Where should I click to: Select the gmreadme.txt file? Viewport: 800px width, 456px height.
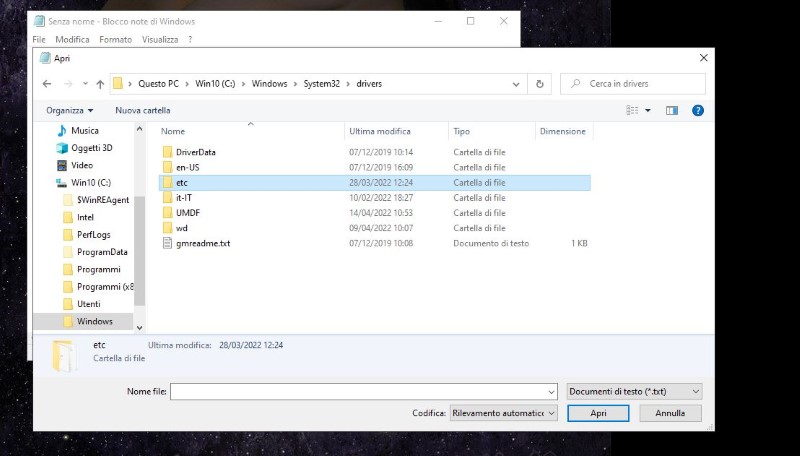[202, 243]
